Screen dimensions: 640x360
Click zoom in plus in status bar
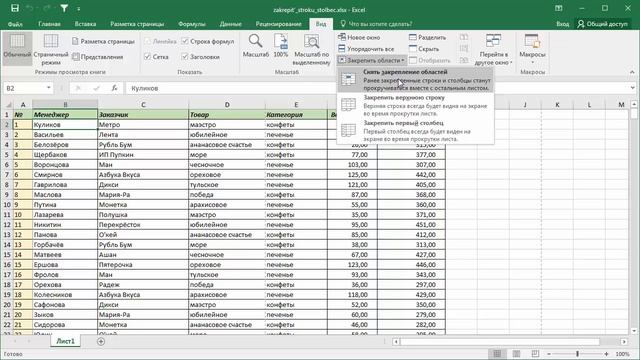(607, 354)
